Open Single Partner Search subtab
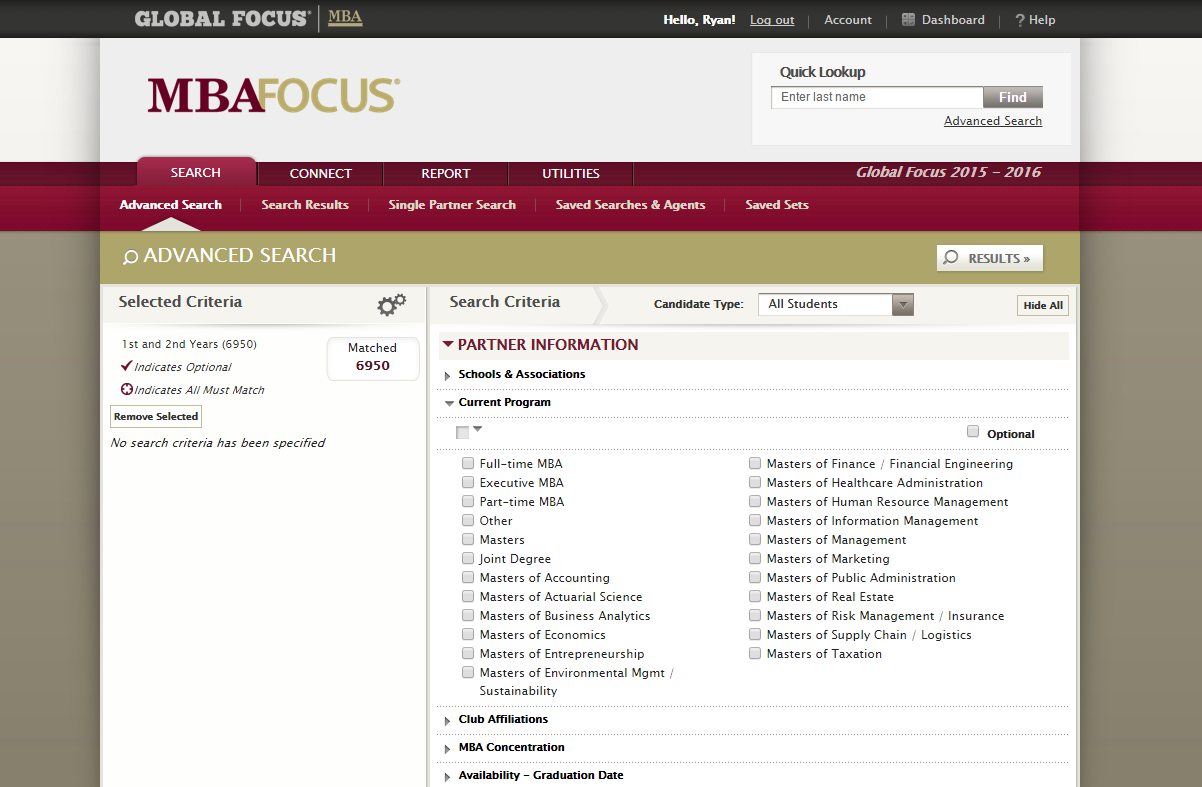 (x=452, y=205)
